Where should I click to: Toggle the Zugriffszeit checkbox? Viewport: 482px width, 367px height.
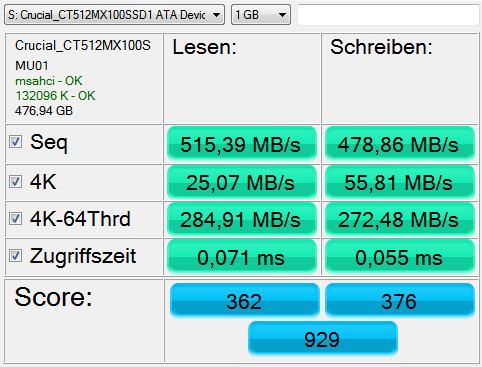point(15,256)
